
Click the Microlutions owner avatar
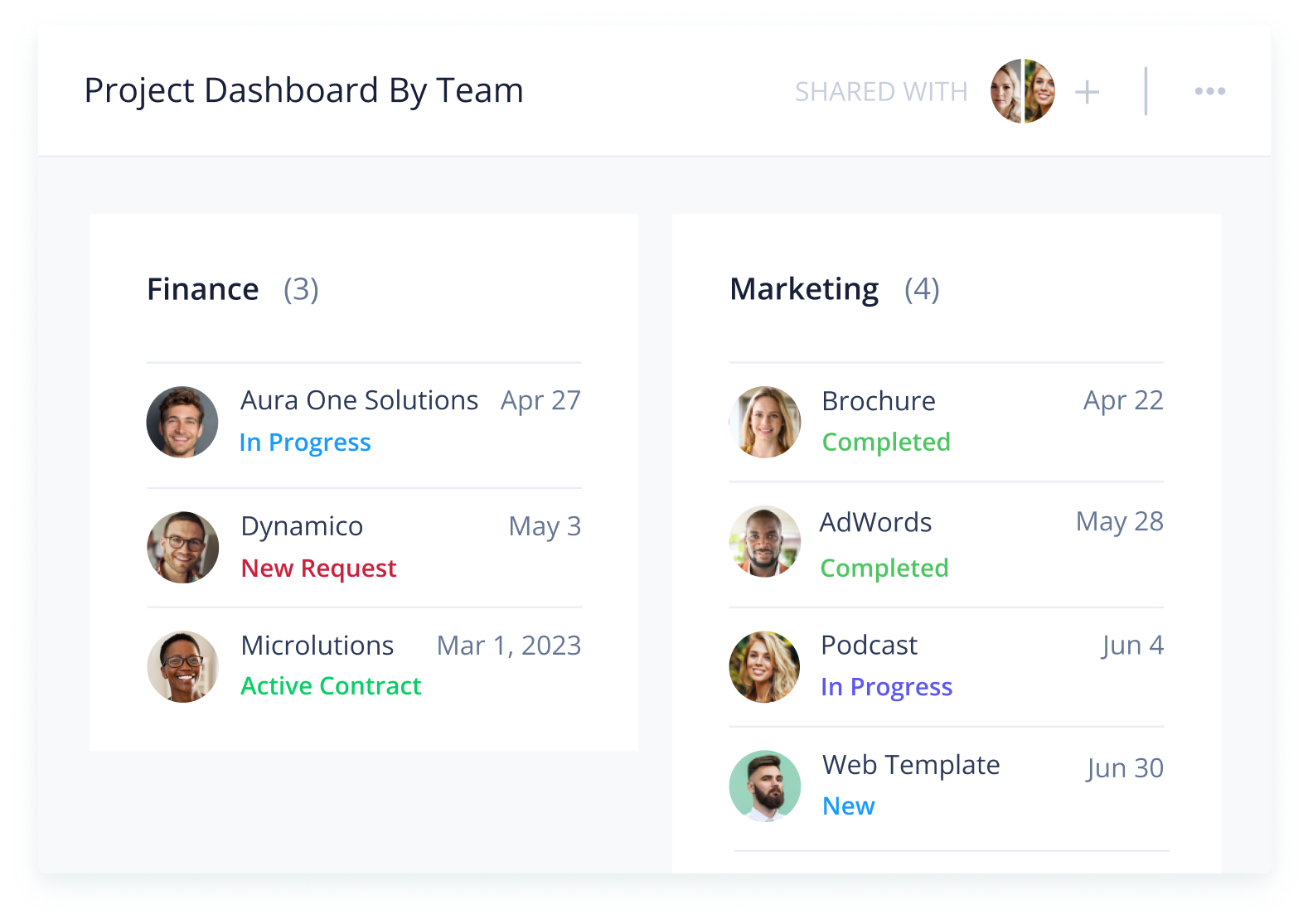(183, 667)
